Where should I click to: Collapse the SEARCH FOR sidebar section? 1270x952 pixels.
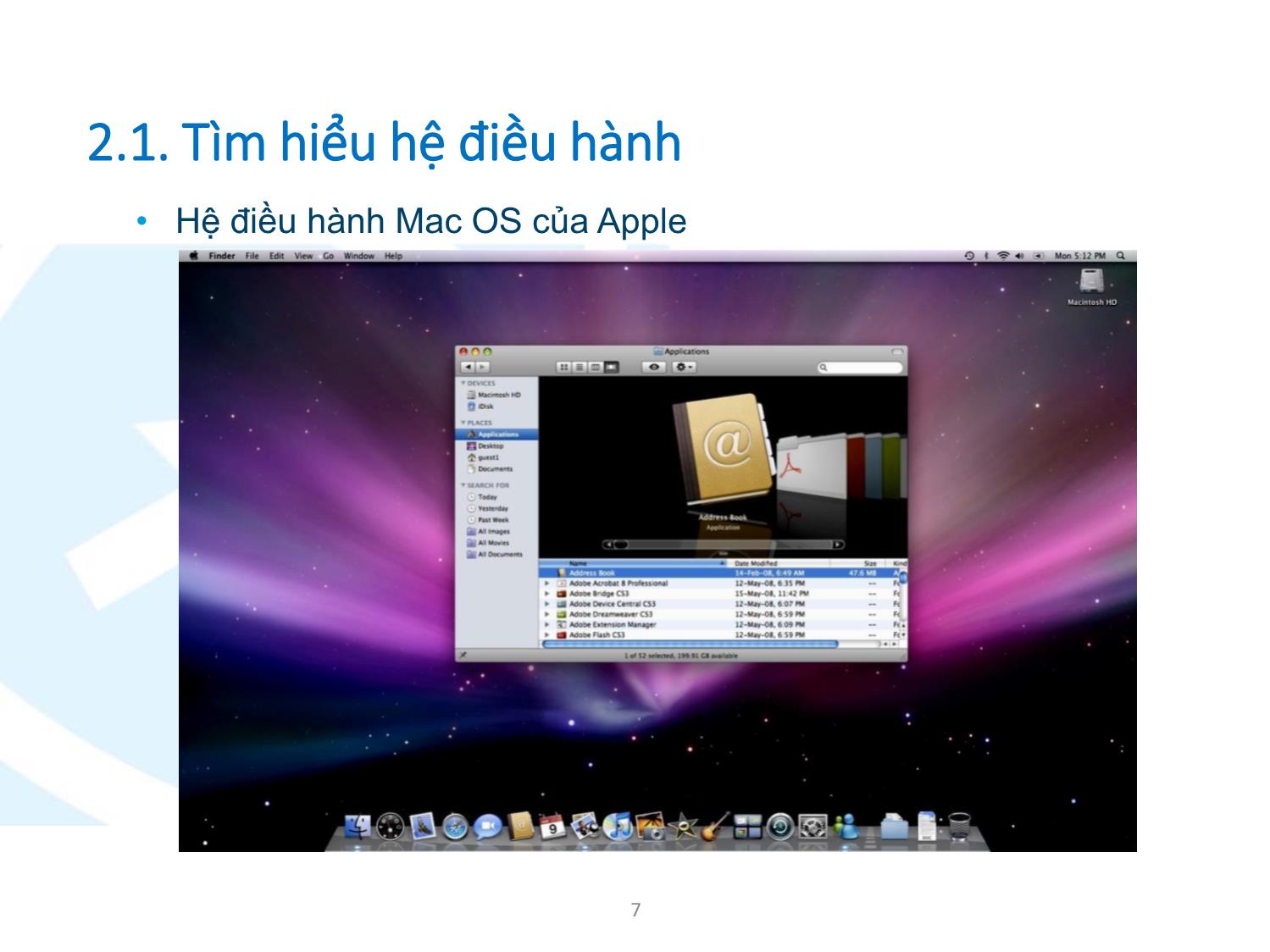point(463,485)
